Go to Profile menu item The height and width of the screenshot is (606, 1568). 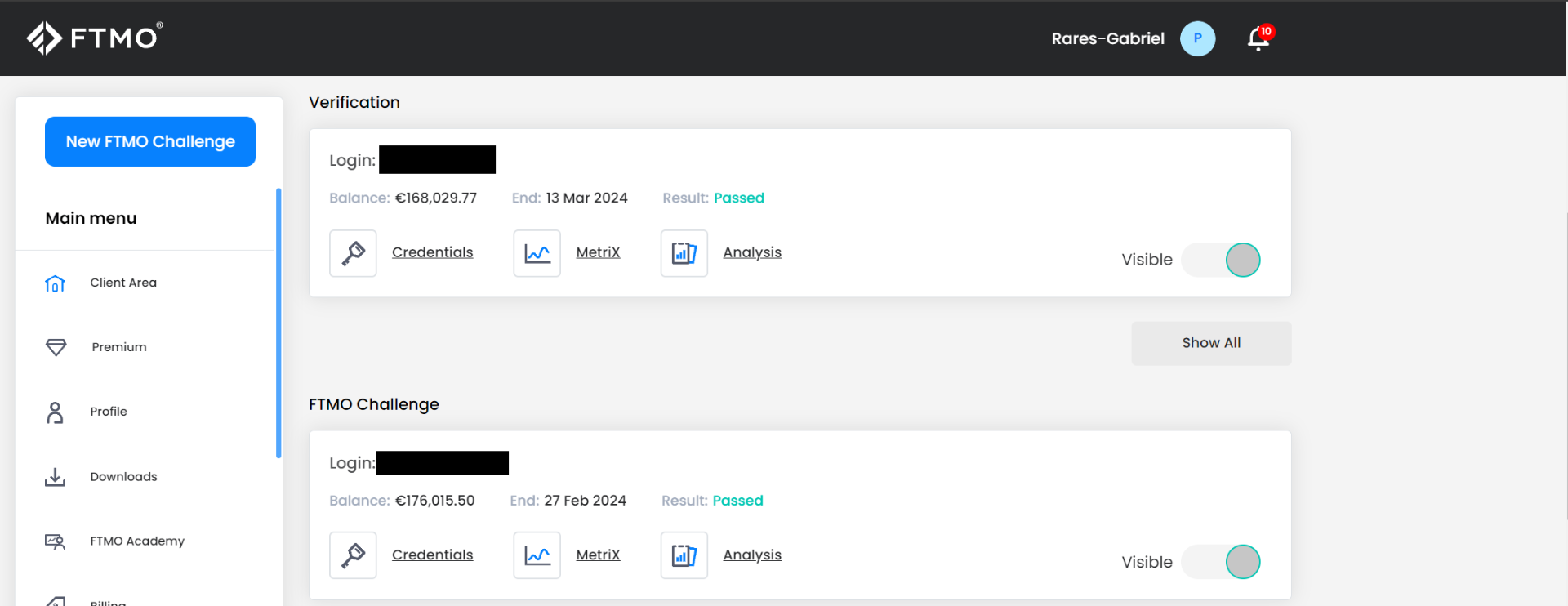point(109,412)
